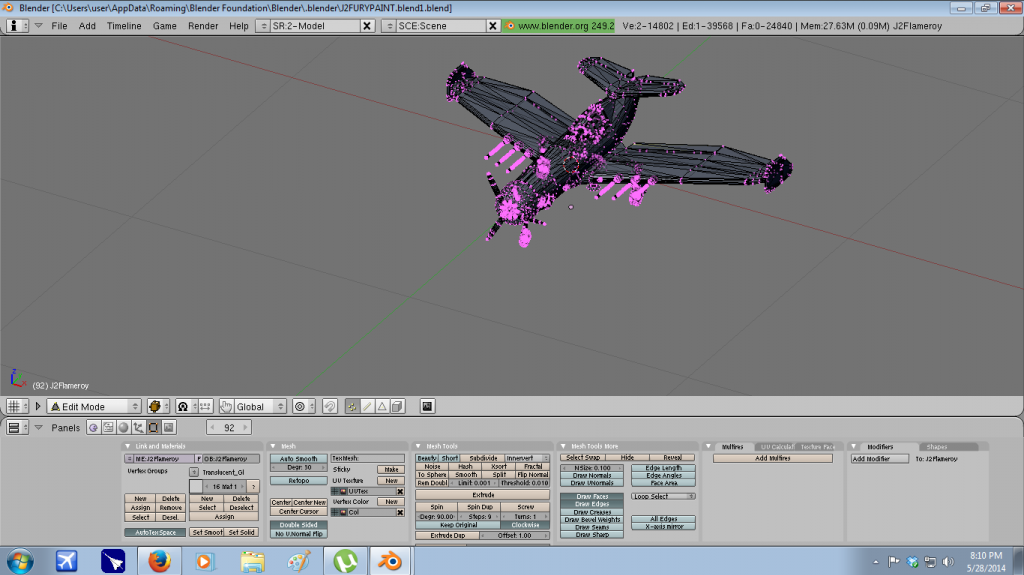Open the Add menu
The height and width of the screenshot is (575, 1024).
pyautogui.click(x=87, y=26)
